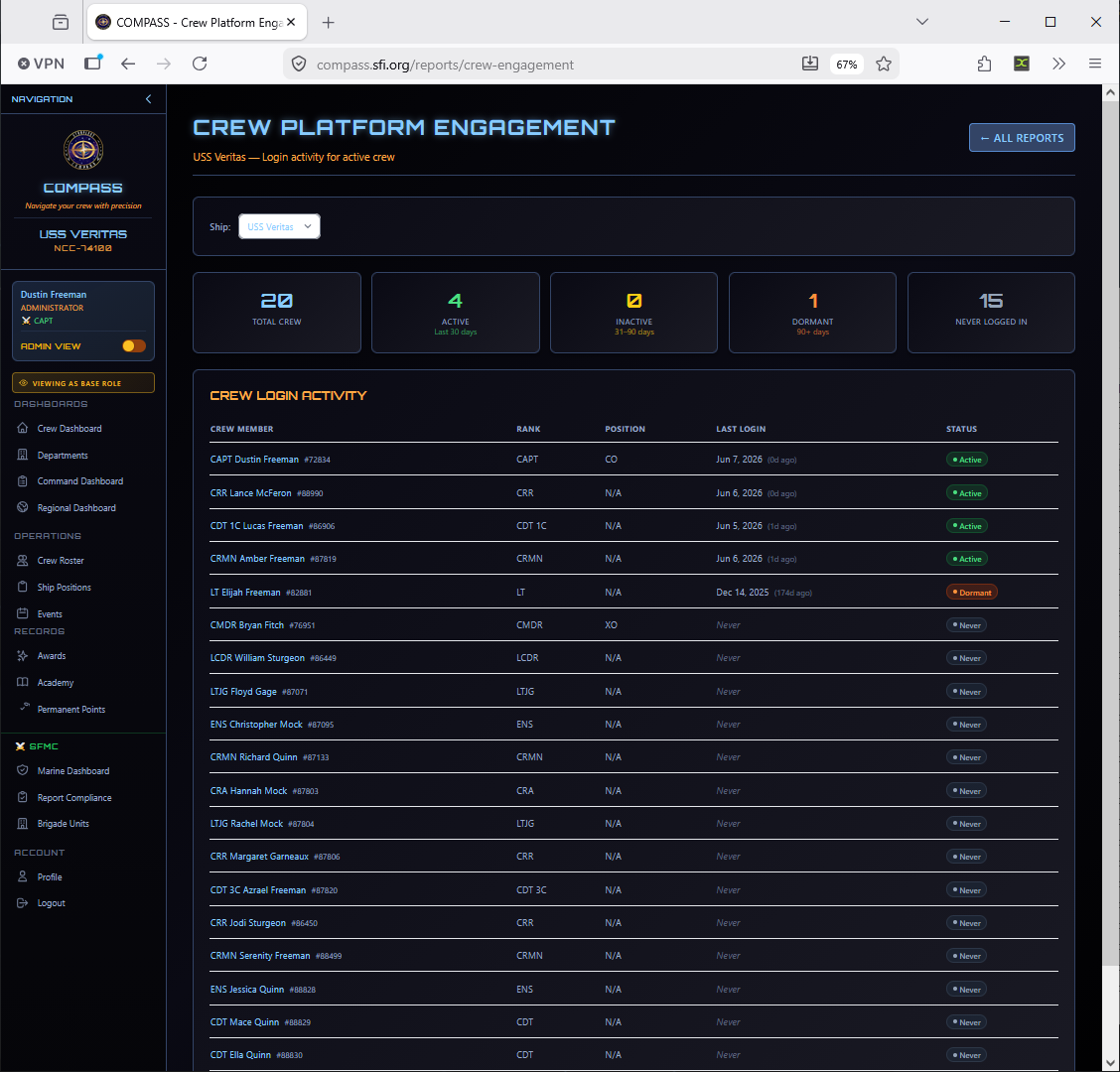Open Marine Dashboard shield icon

click(22, 770)
